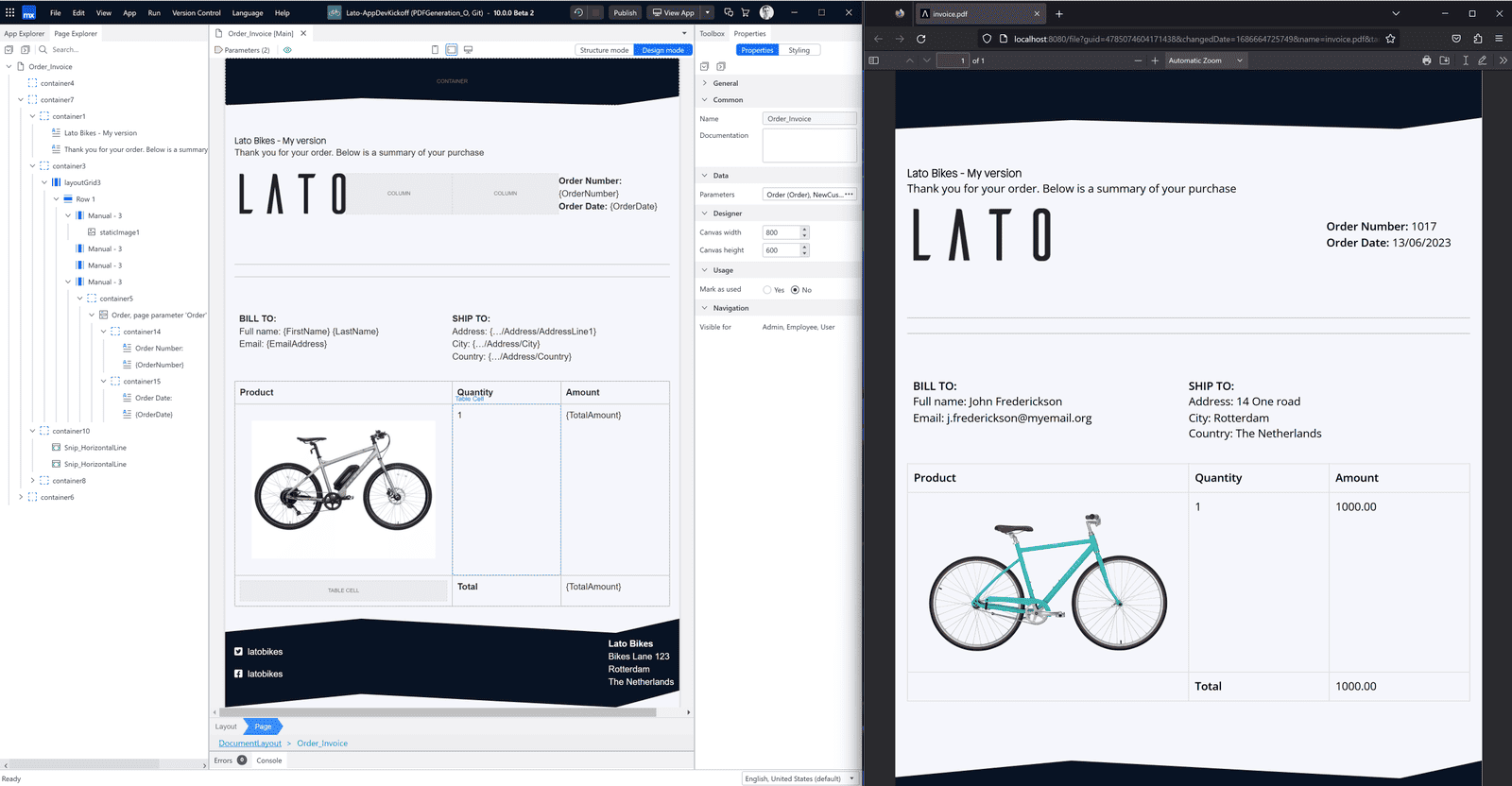Expand the container6 tree node
The image size is (1512, 786).
click(x=21, y=497)
